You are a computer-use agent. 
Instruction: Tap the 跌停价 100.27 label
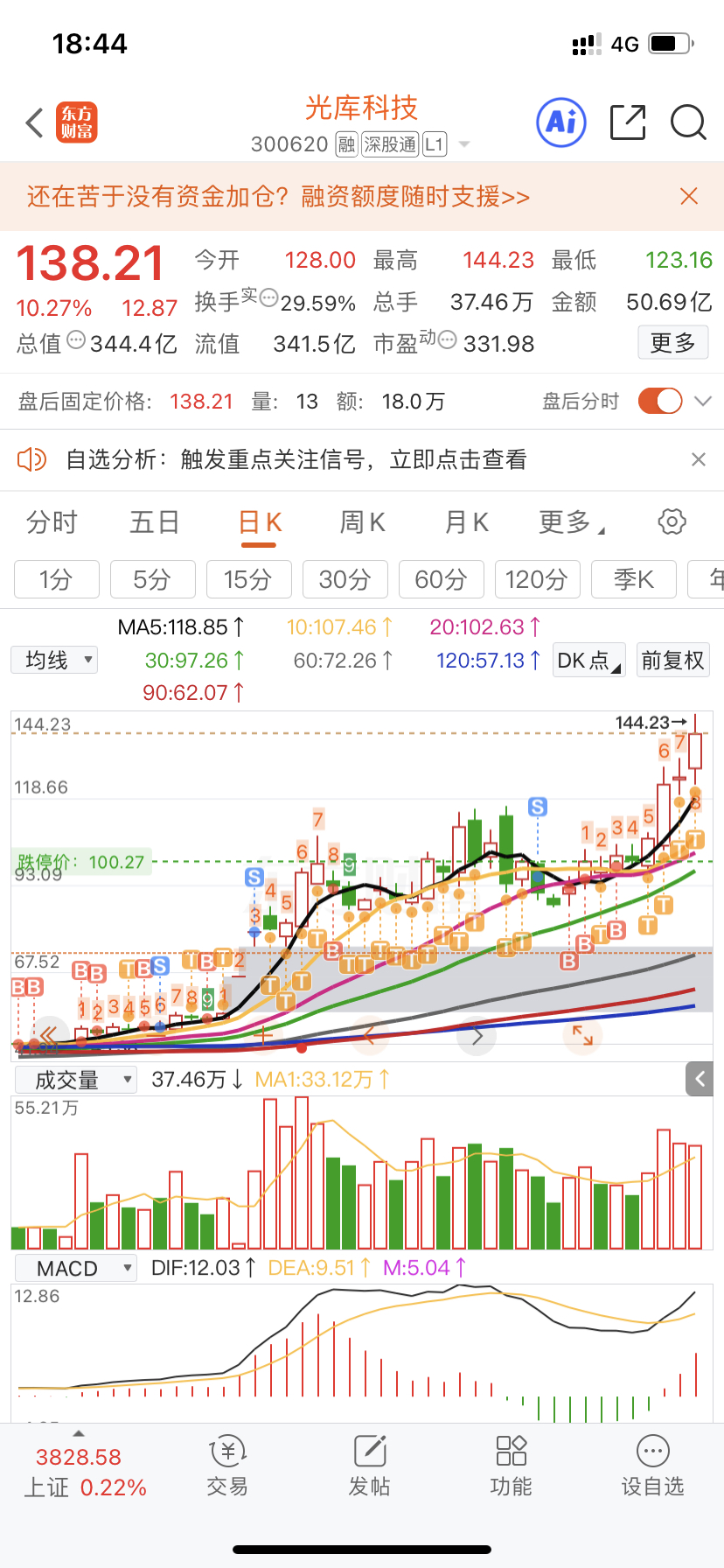click(x=80, y=862)
